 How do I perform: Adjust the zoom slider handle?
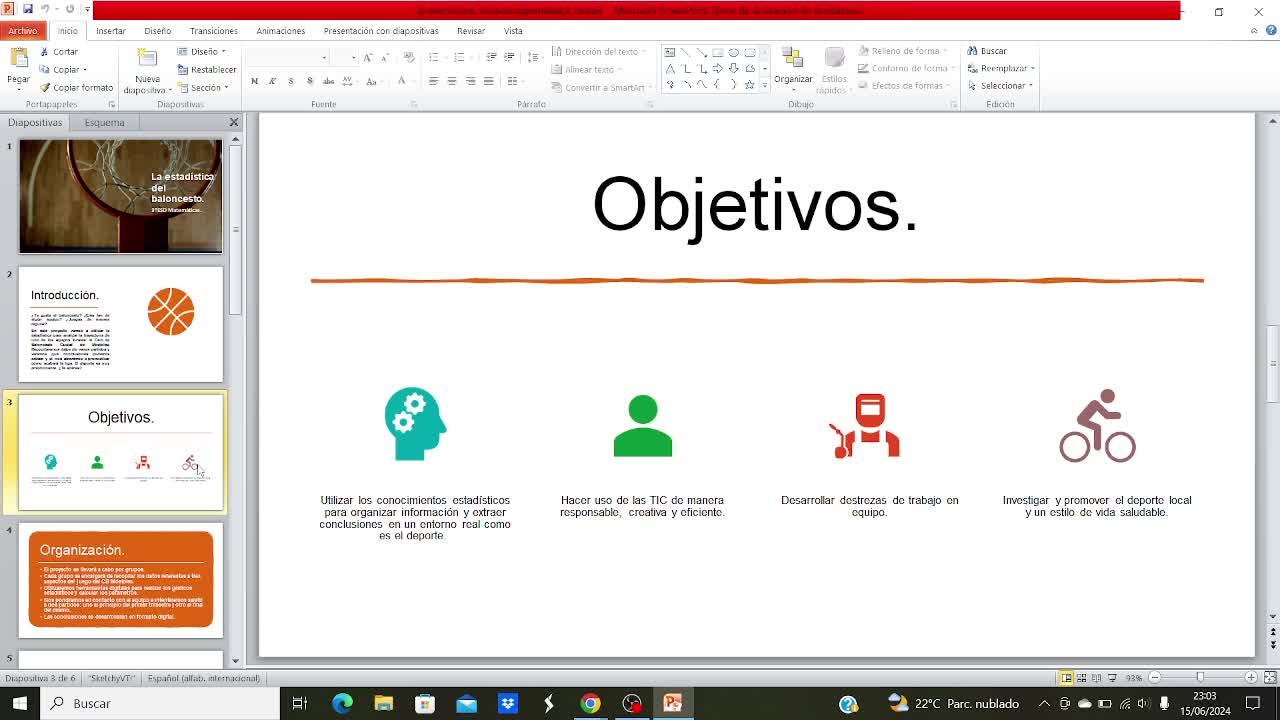click(x=1200, y=678)
